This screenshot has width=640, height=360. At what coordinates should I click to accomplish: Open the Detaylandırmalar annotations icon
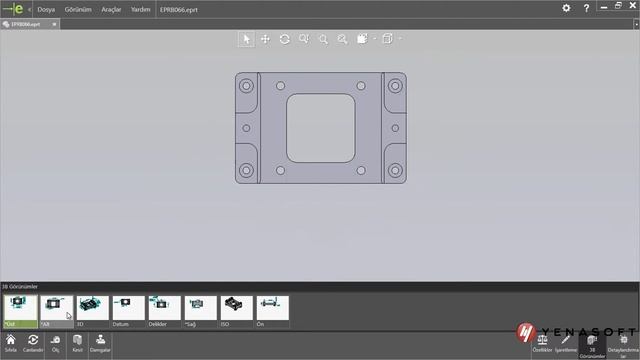tap(623, 347)
